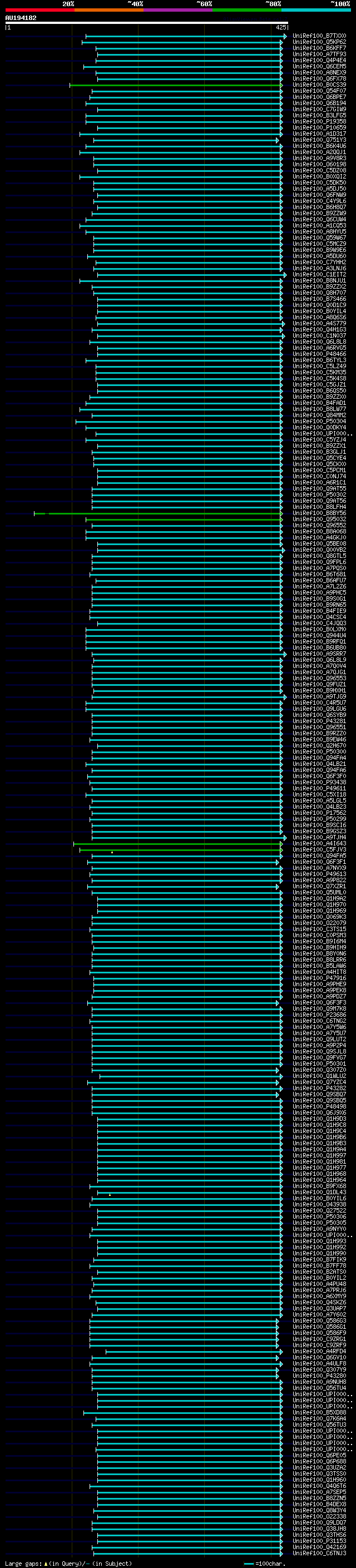Select hit label UniRef100_B4FIE9

tap(319, 611)
